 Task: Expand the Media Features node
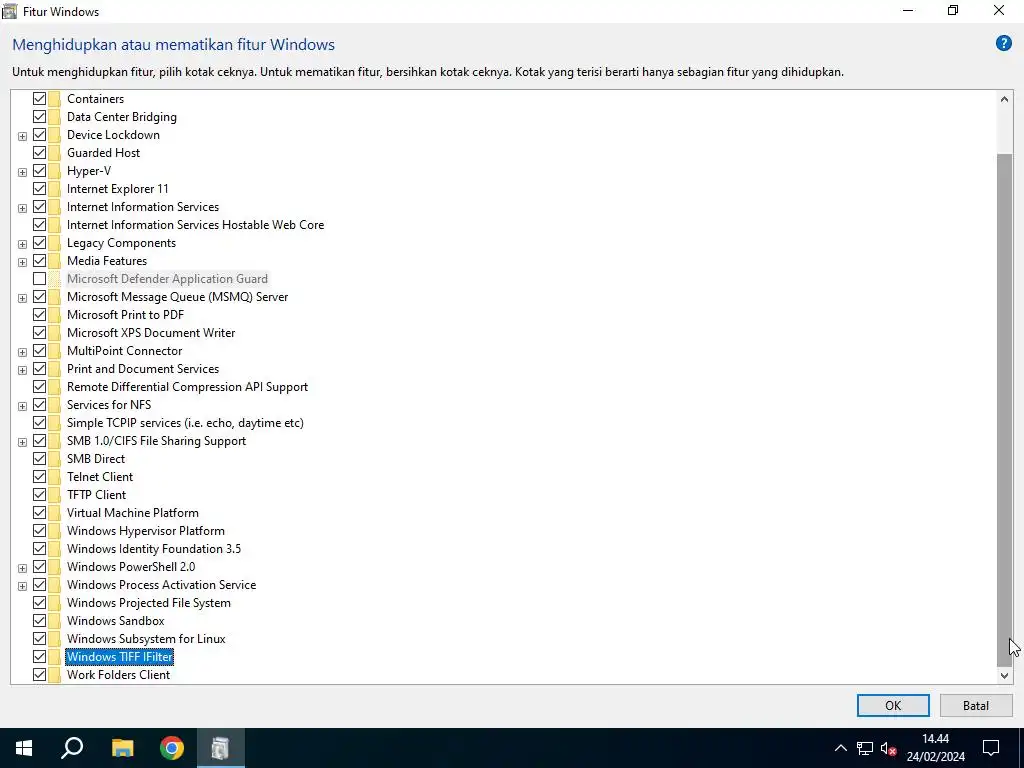pyautogui.click(x=22, y=262)
